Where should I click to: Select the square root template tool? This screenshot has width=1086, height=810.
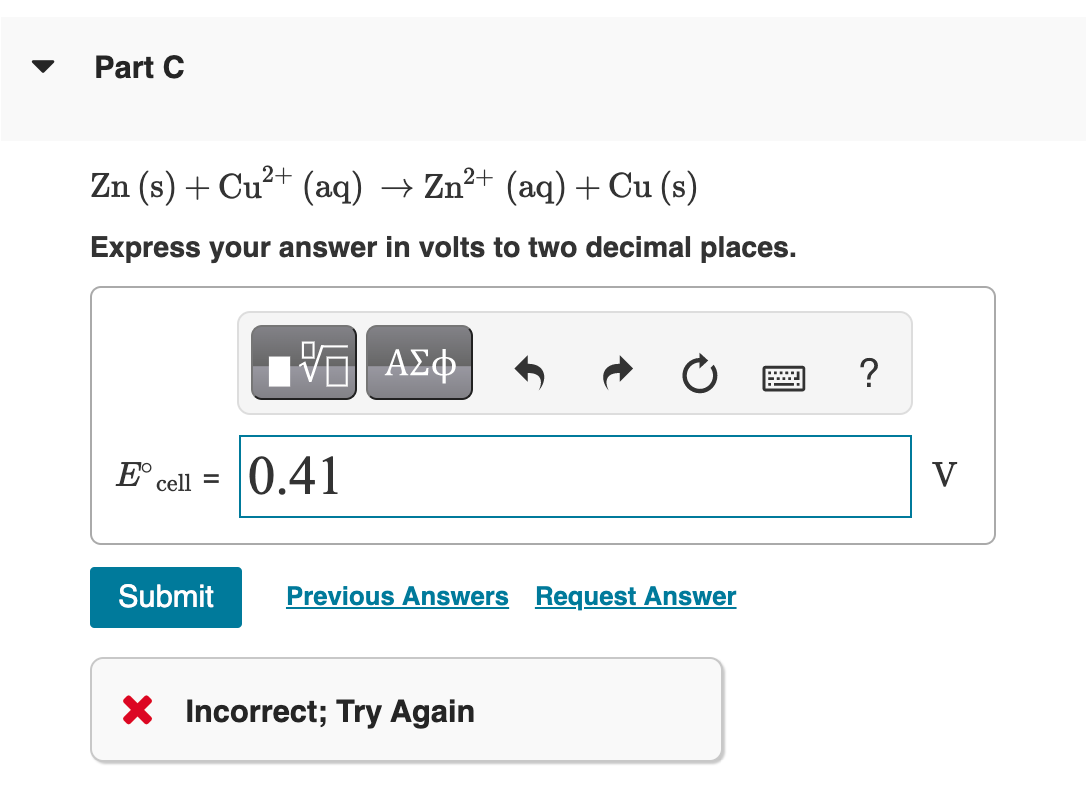303,362
